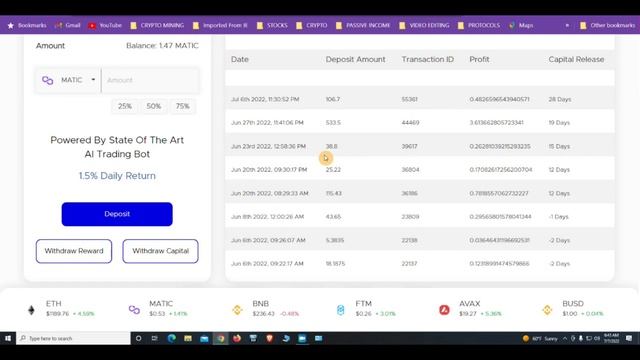Viewport: 640px width, 360px height.
Task: Open the Gmail bookmark
Action: (x=67, y=25)
